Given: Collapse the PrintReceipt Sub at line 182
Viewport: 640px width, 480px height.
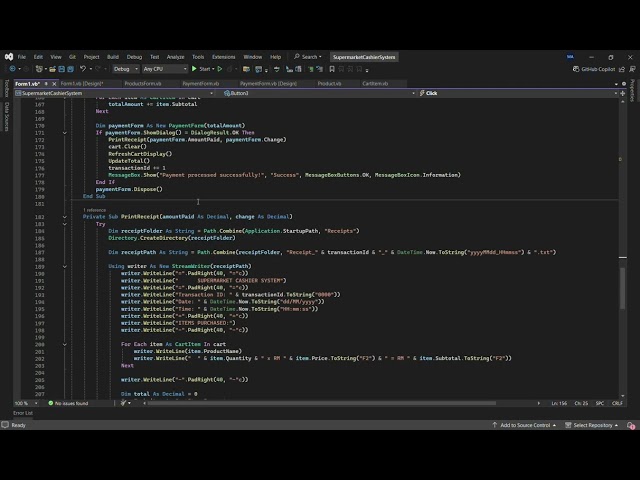Looking at the screenshot, I should click(64, 217).
